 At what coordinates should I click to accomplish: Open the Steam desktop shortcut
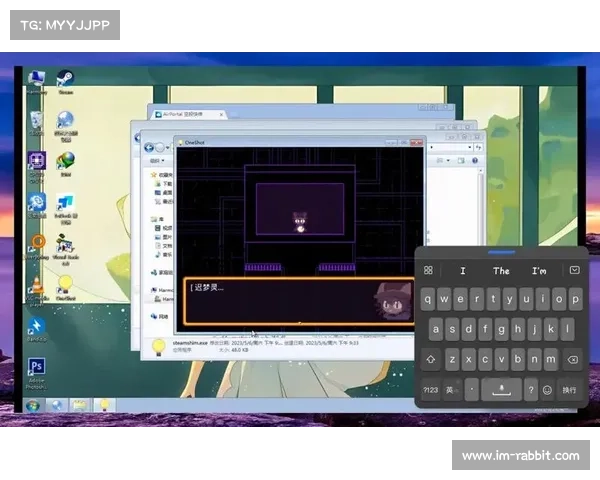point(65,80)
